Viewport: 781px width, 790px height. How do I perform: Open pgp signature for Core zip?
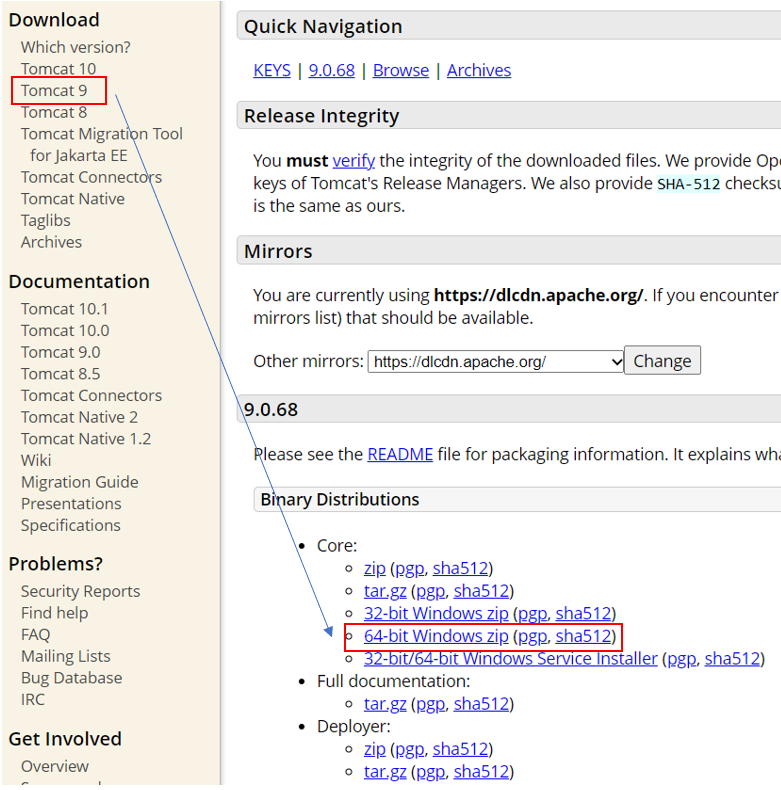[x=410, y=569]
